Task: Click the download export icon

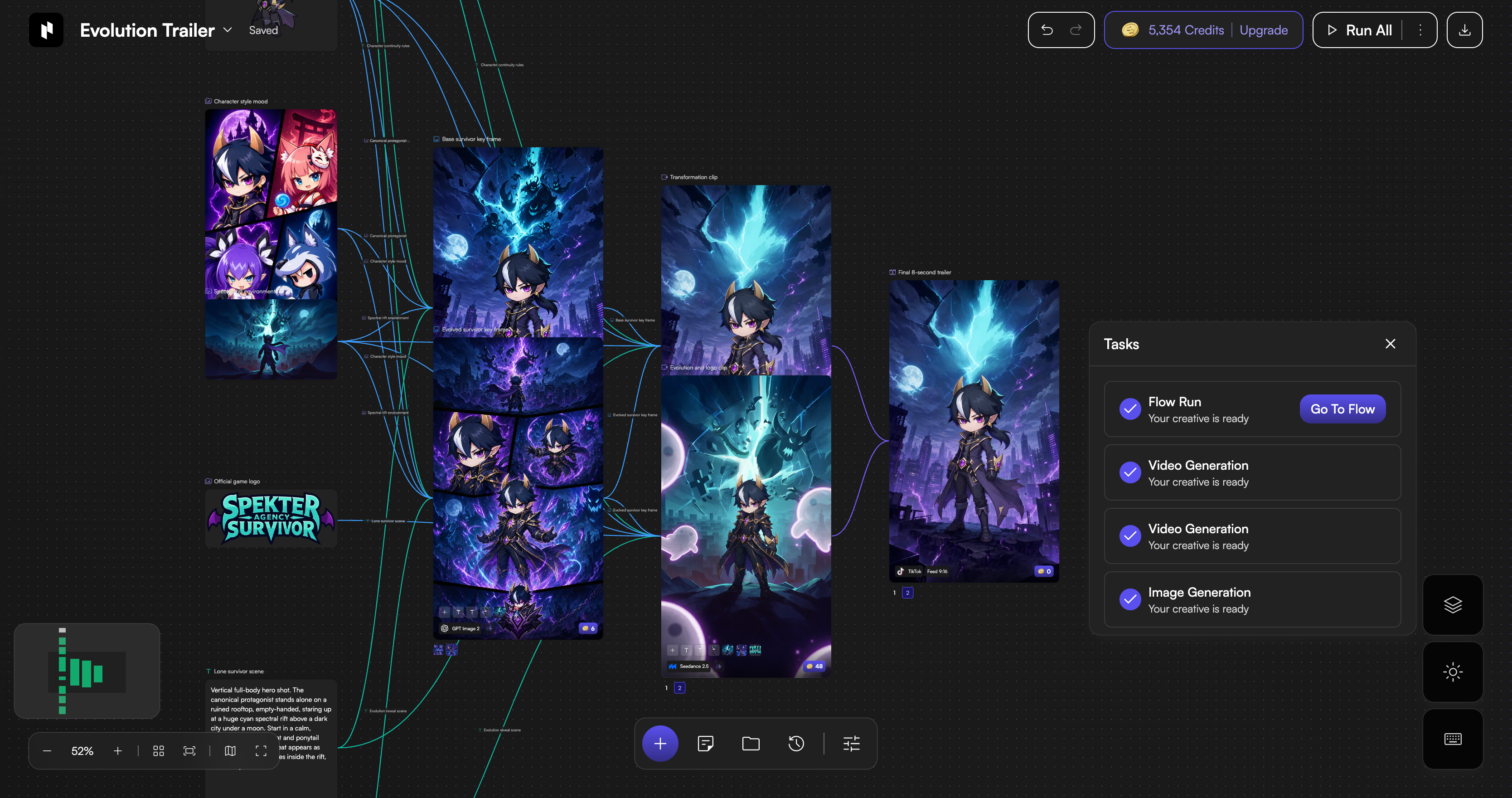Action: click(1464, 30)
